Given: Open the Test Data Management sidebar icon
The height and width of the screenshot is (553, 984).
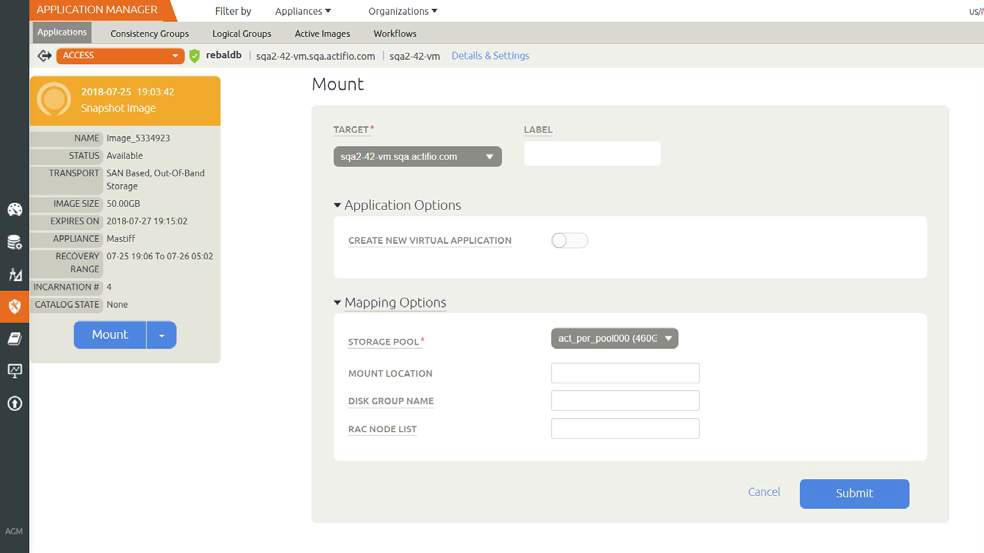Looking at the screenshot, I should [x=14, y=274].
